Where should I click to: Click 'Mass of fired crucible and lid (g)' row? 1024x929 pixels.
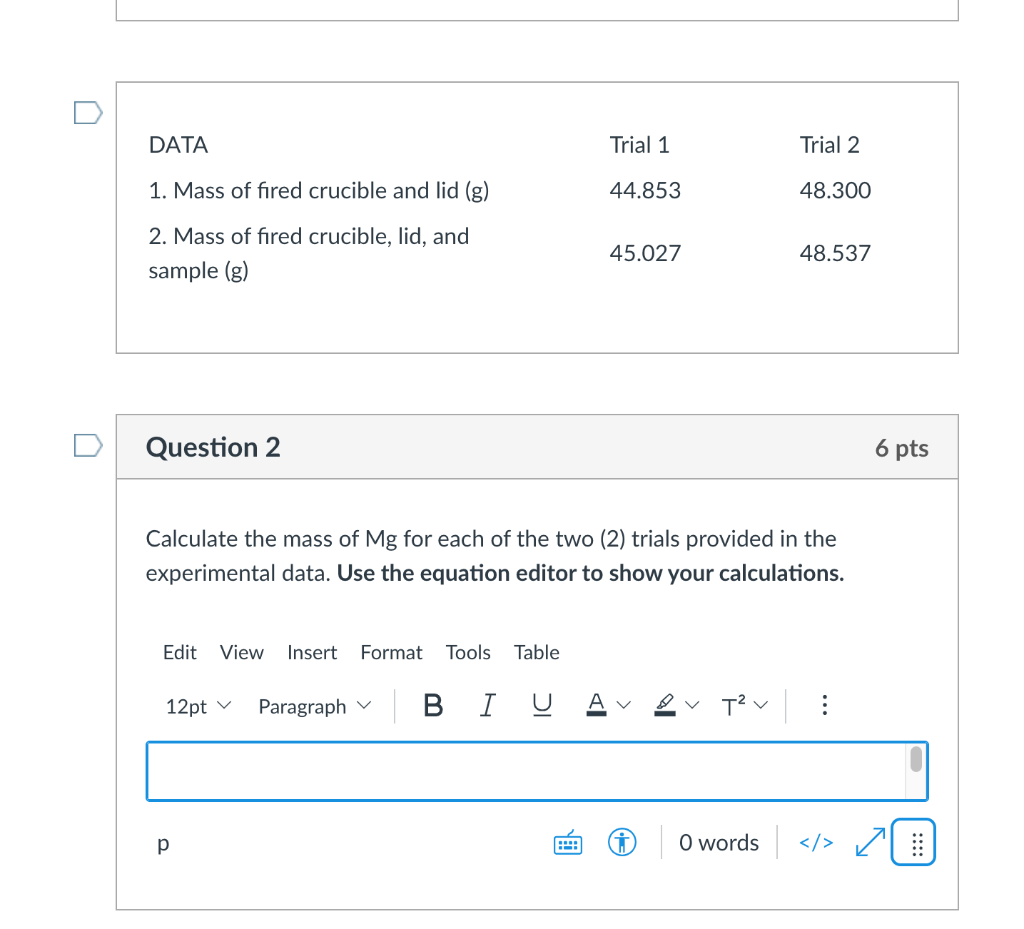pos(319,191)
